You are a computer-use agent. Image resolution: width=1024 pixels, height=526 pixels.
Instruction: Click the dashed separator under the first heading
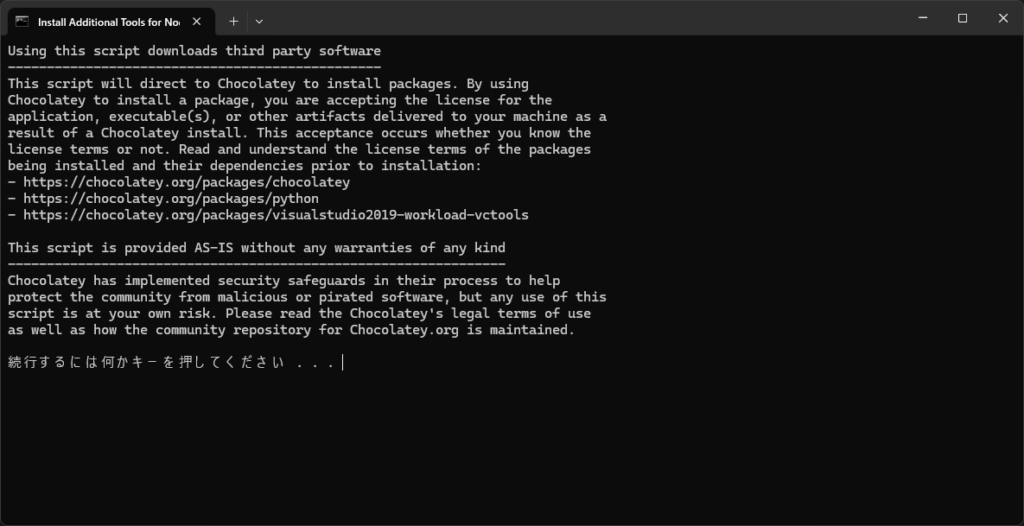[194, 67]
